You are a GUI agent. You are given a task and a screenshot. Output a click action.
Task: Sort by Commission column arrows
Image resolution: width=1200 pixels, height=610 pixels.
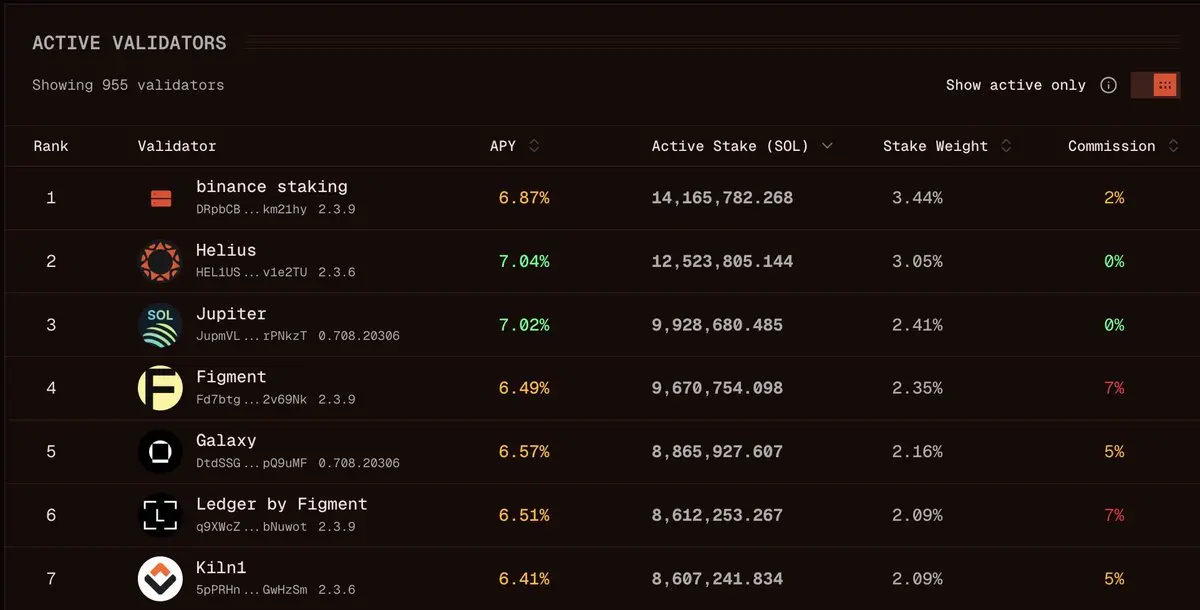[1173, 146]
